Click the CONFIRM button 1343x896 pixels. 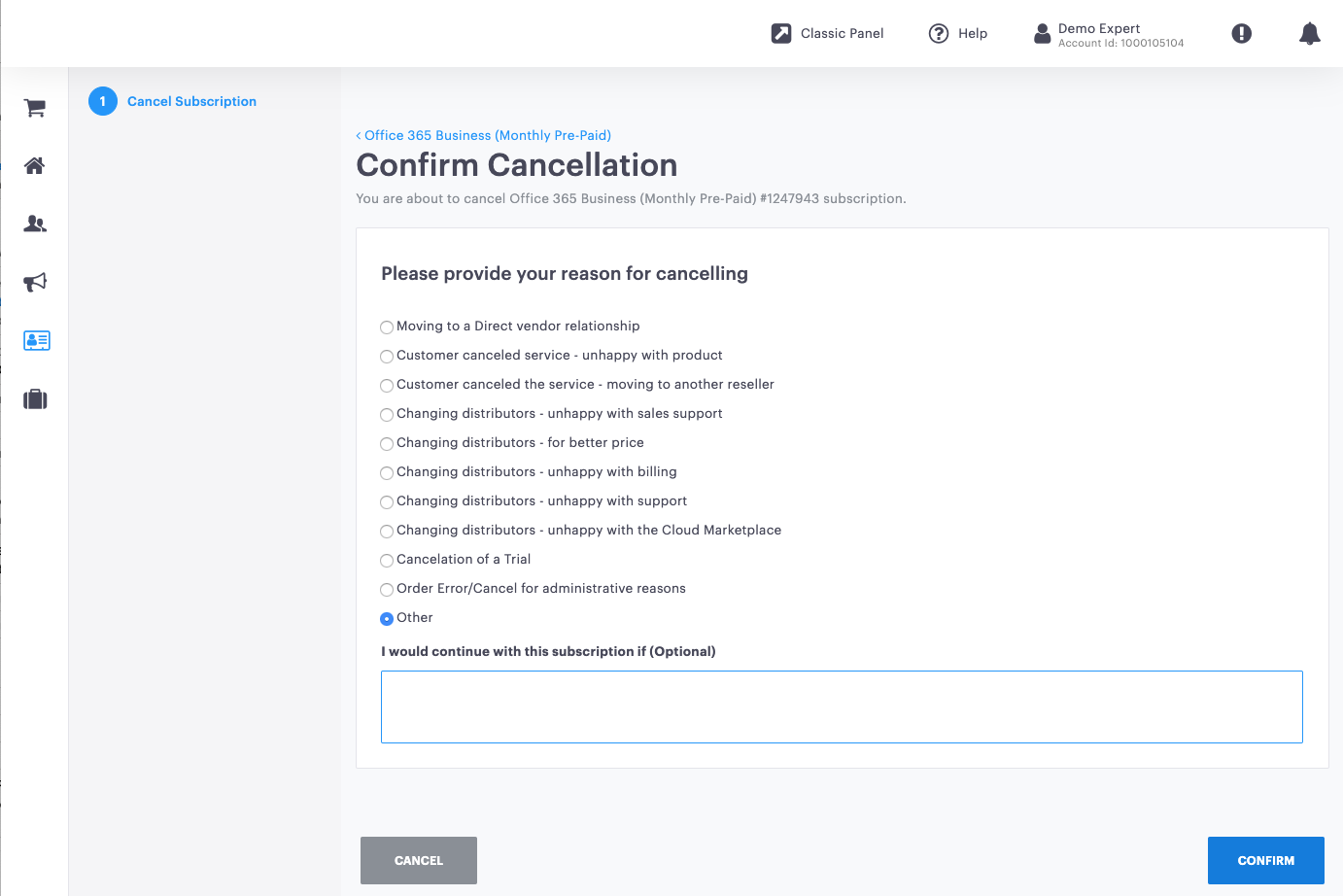click(x=1265, y=860)
